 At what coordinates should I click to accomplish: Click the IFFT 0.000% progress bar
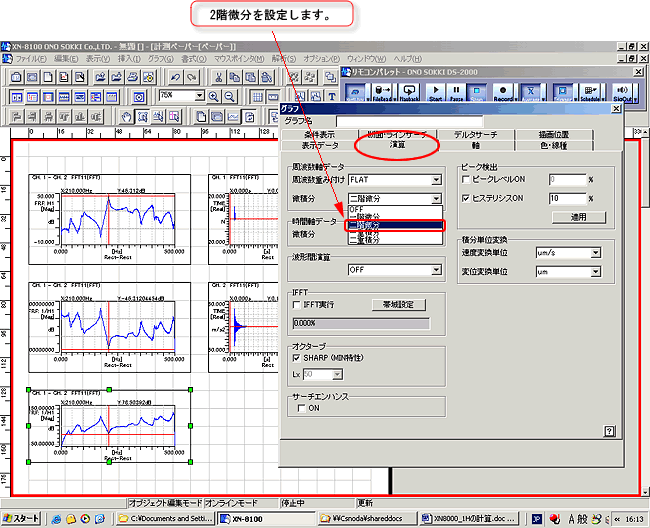361,323
